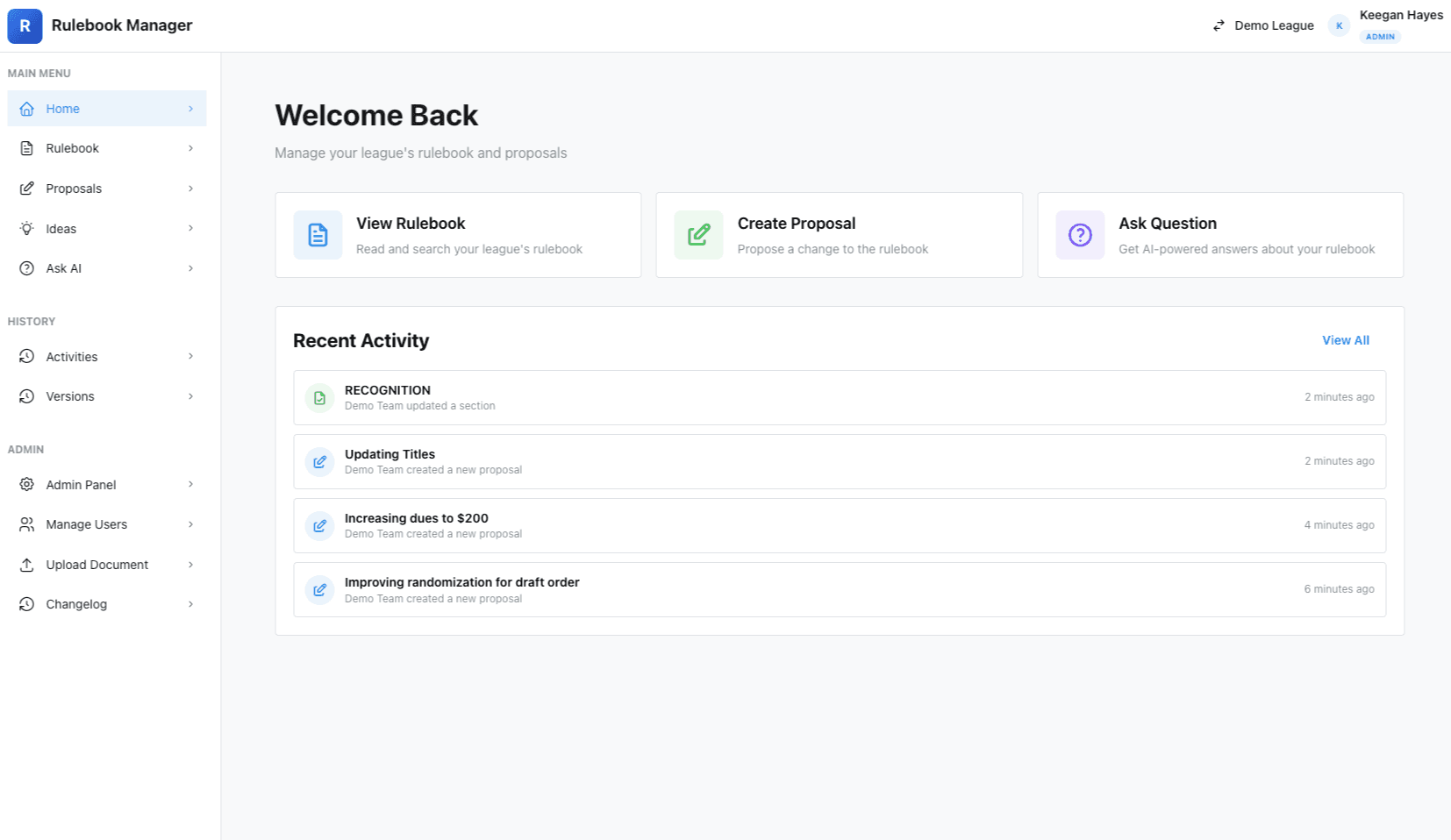1451x840 pixels.
Task: Select the Home icon in sidebar
Action: tap(26, 108)
